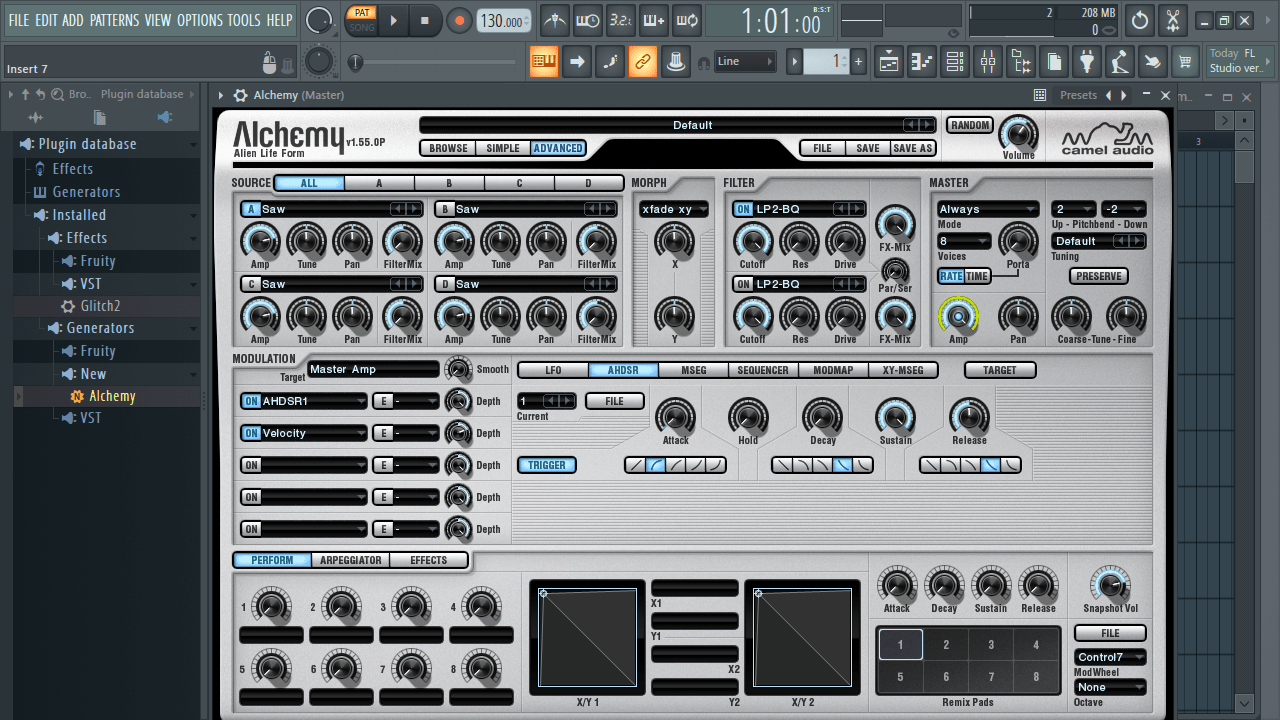Click the Glitch2 plugin item
1280x720 pixels.
(x=100, y=306)
